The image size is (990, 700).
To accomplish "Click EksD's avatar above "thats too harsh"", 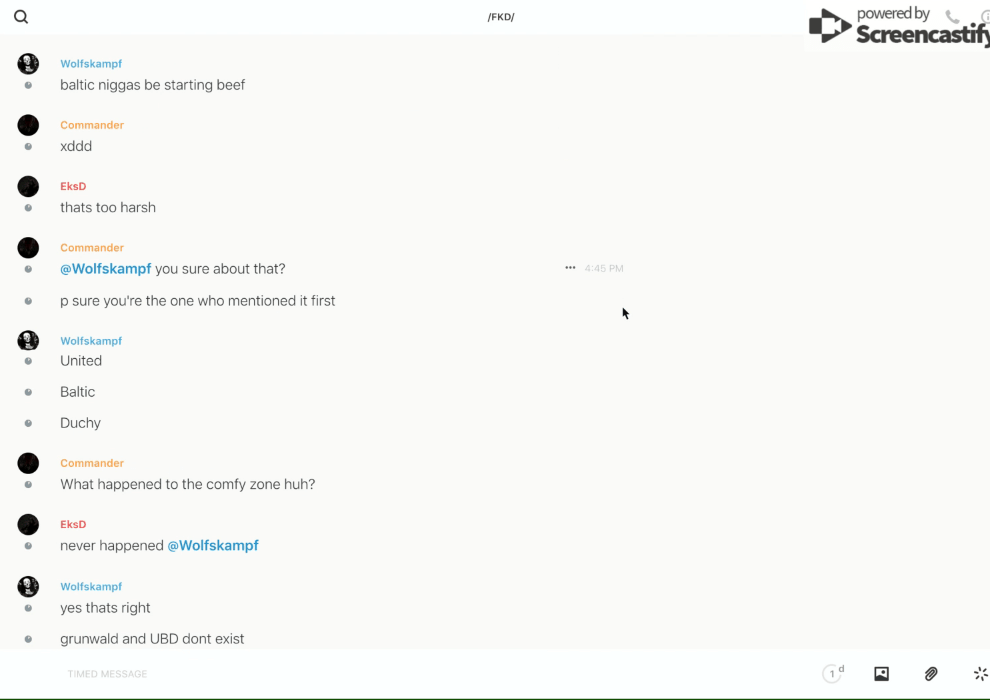I will 28,186.
